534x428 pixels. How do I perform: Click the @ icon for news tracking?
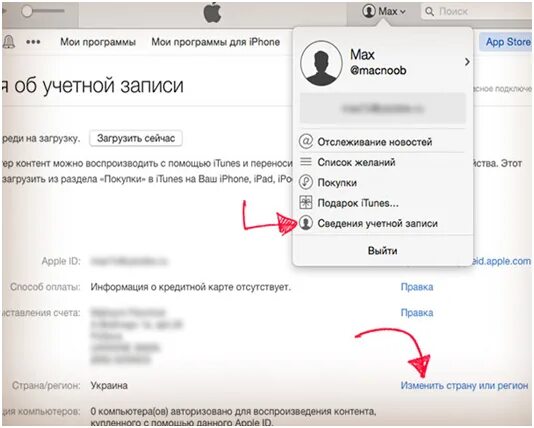[x=306, y=141]
